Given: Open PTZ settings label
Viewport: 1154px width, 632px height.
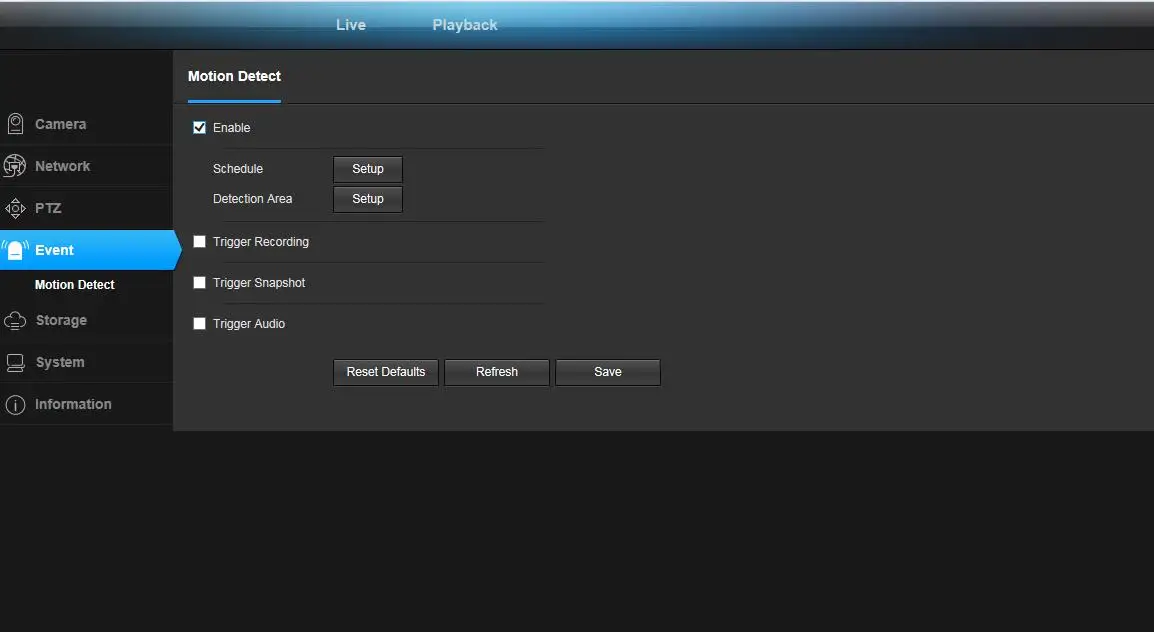Looking at the screenshot, I should click(x=48, y=208).
